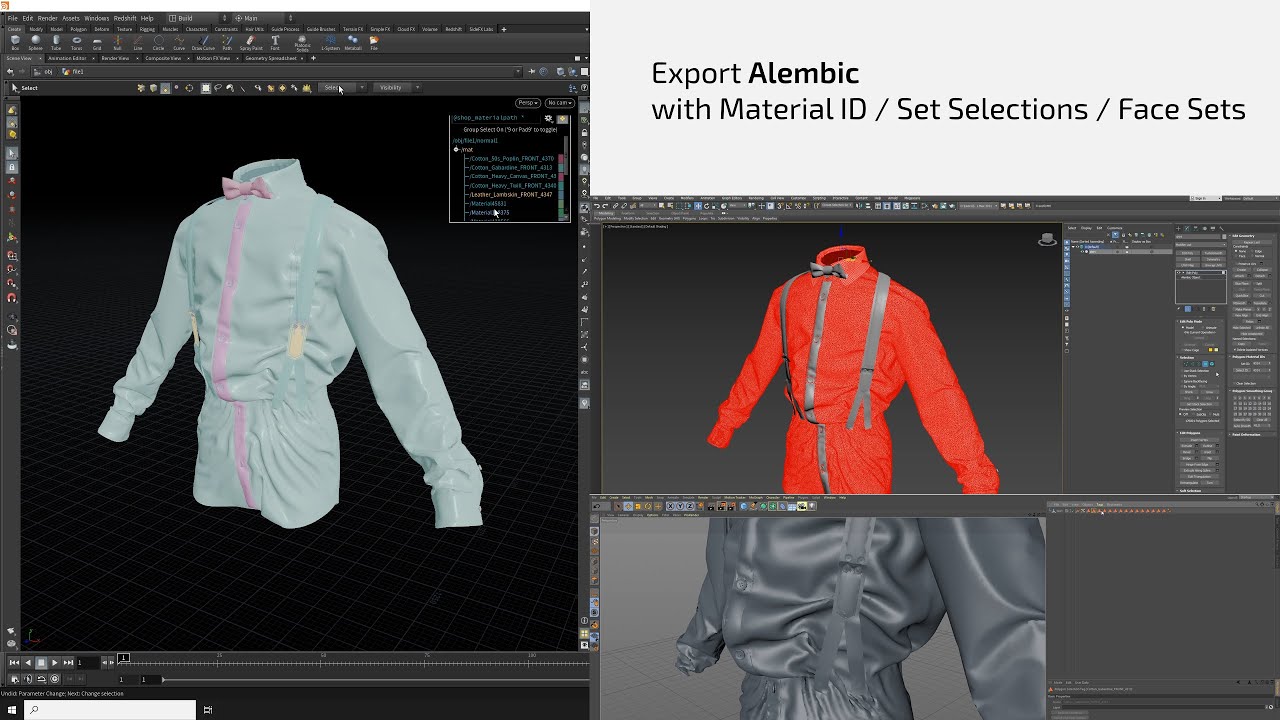Image resolution: width=1280 pixels, height=720 pixels.
Task: Jump to first frame on timeline
Action: (x=14, y=662)
